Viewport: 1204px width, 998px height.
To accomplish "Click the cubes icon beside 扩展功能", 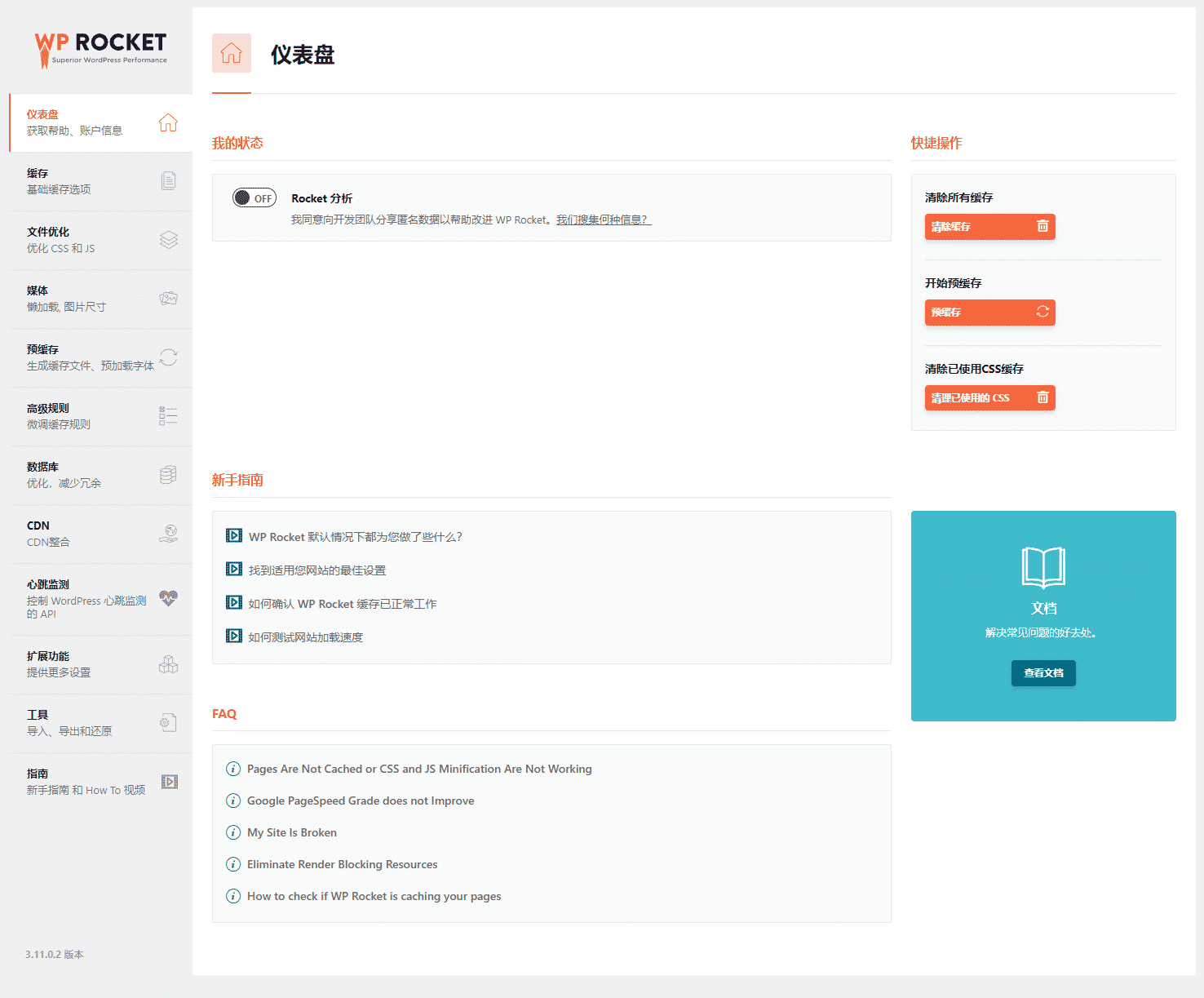I will click(168, 663).
